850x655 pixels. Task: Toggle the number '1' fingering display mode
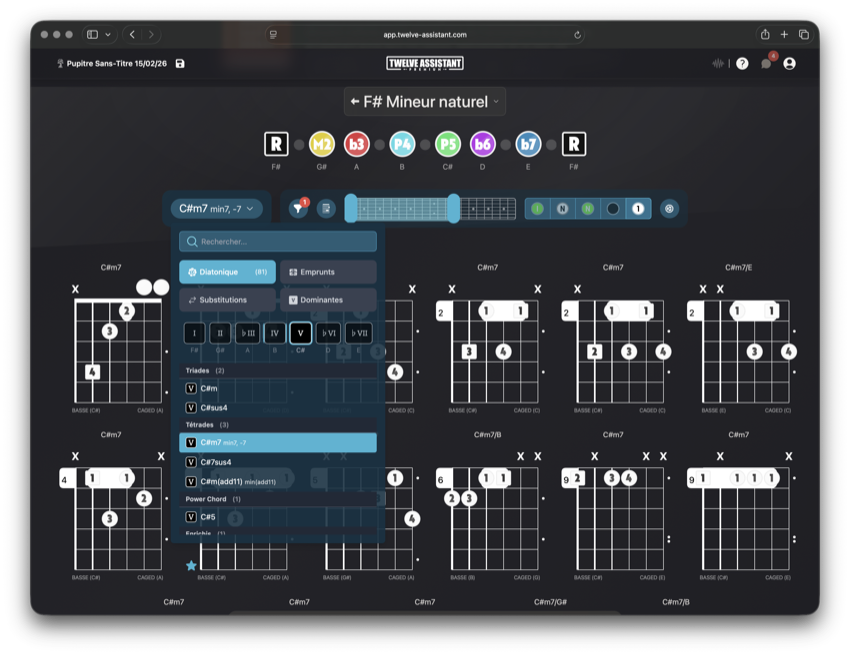(x=638, y=209)
